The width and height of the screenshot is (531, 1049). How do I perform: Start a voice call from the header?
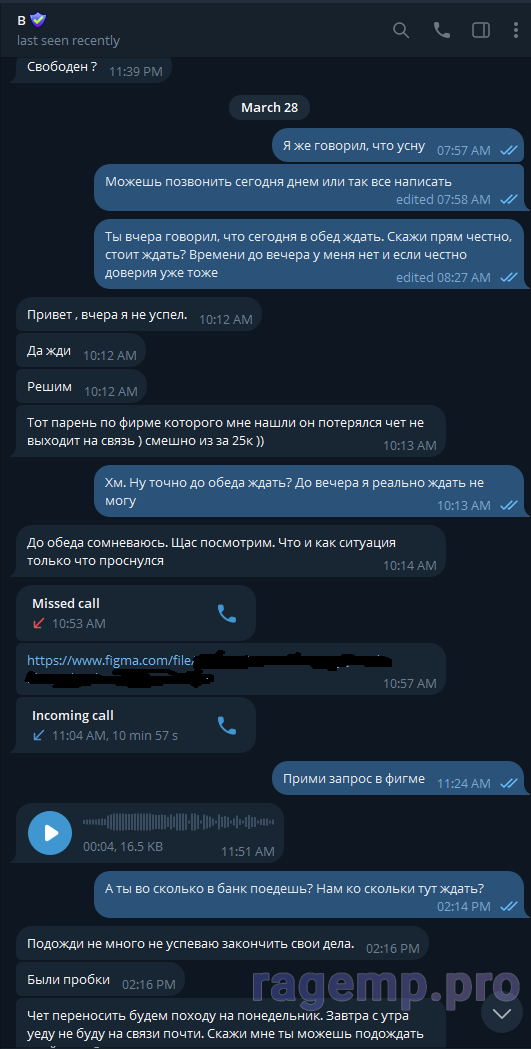(441, 30)
